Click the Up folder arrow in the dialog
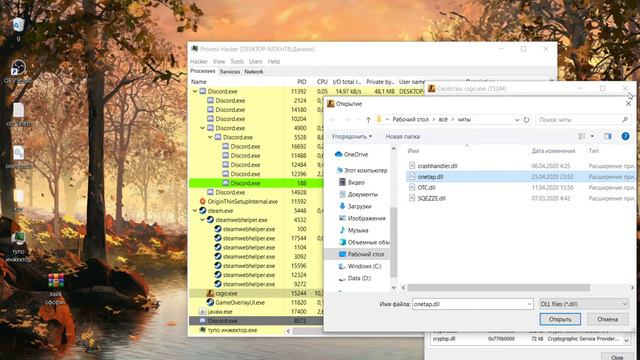The width and height of the screenshot is (640, 360). coord(368,120)
